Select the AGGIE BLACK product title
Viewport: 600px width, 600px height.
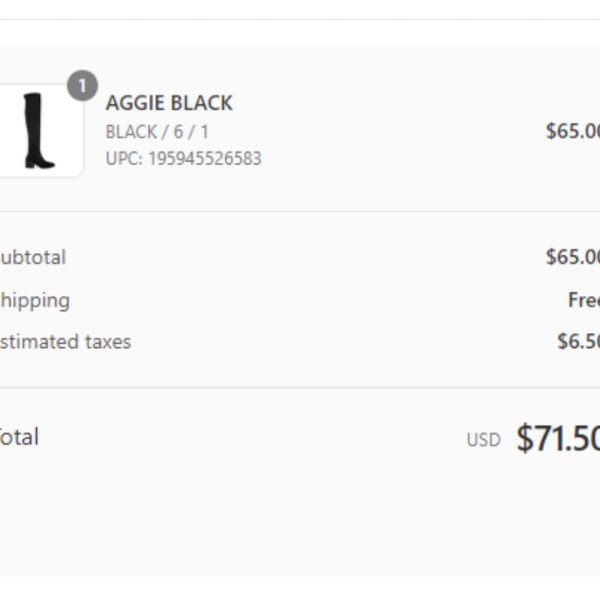169,103
